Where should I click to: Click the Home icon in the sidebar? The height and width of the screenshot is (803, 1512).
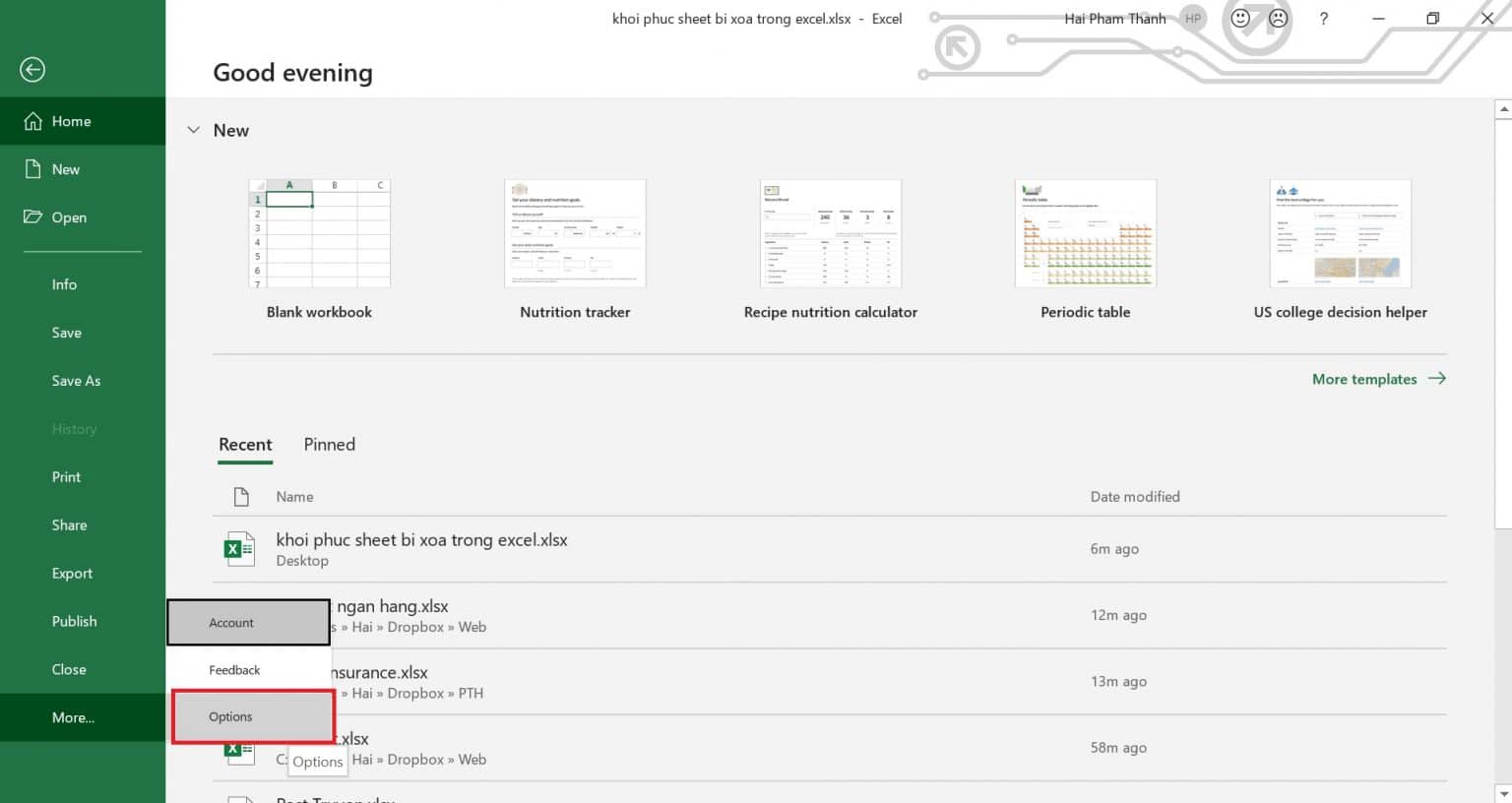33,121
